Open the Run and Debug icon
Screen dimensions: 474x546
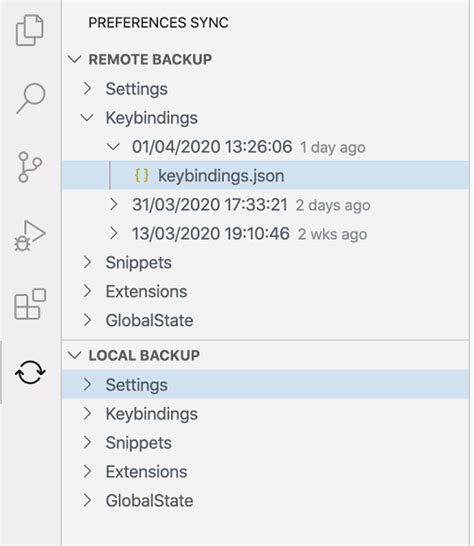[30, 236]
